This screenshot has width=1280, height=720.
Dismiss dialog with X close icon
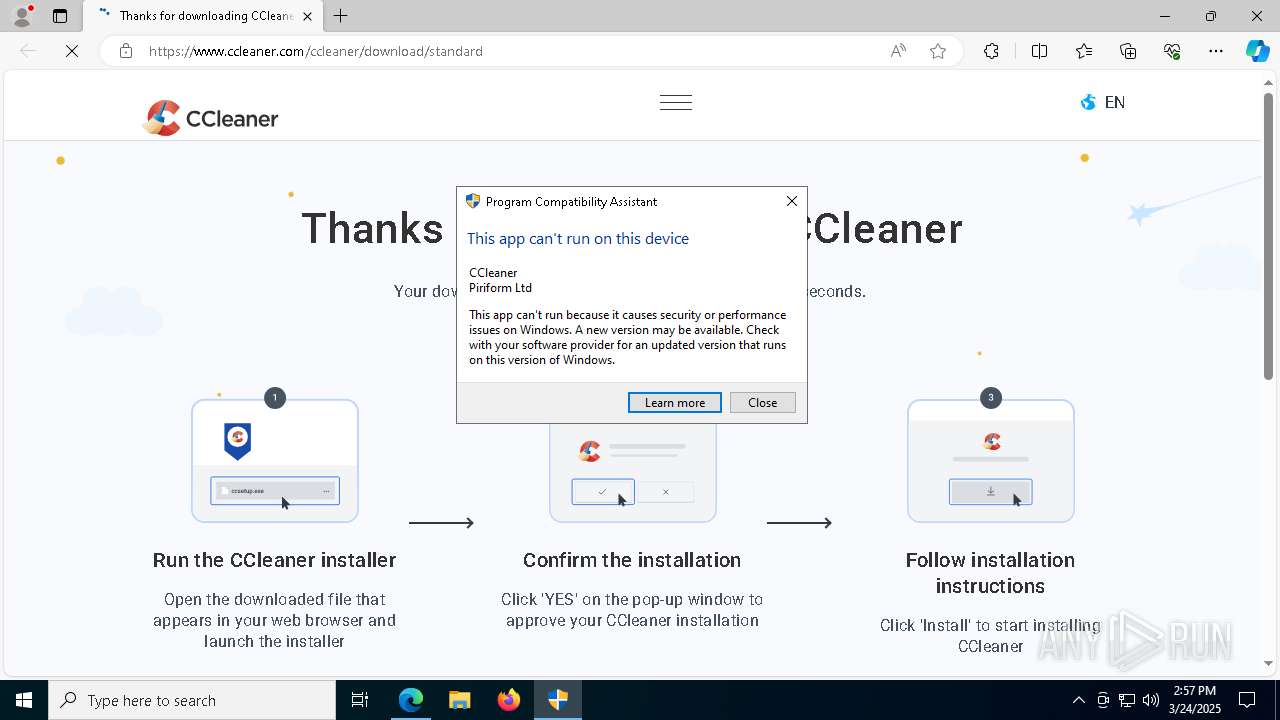point(791,201)
